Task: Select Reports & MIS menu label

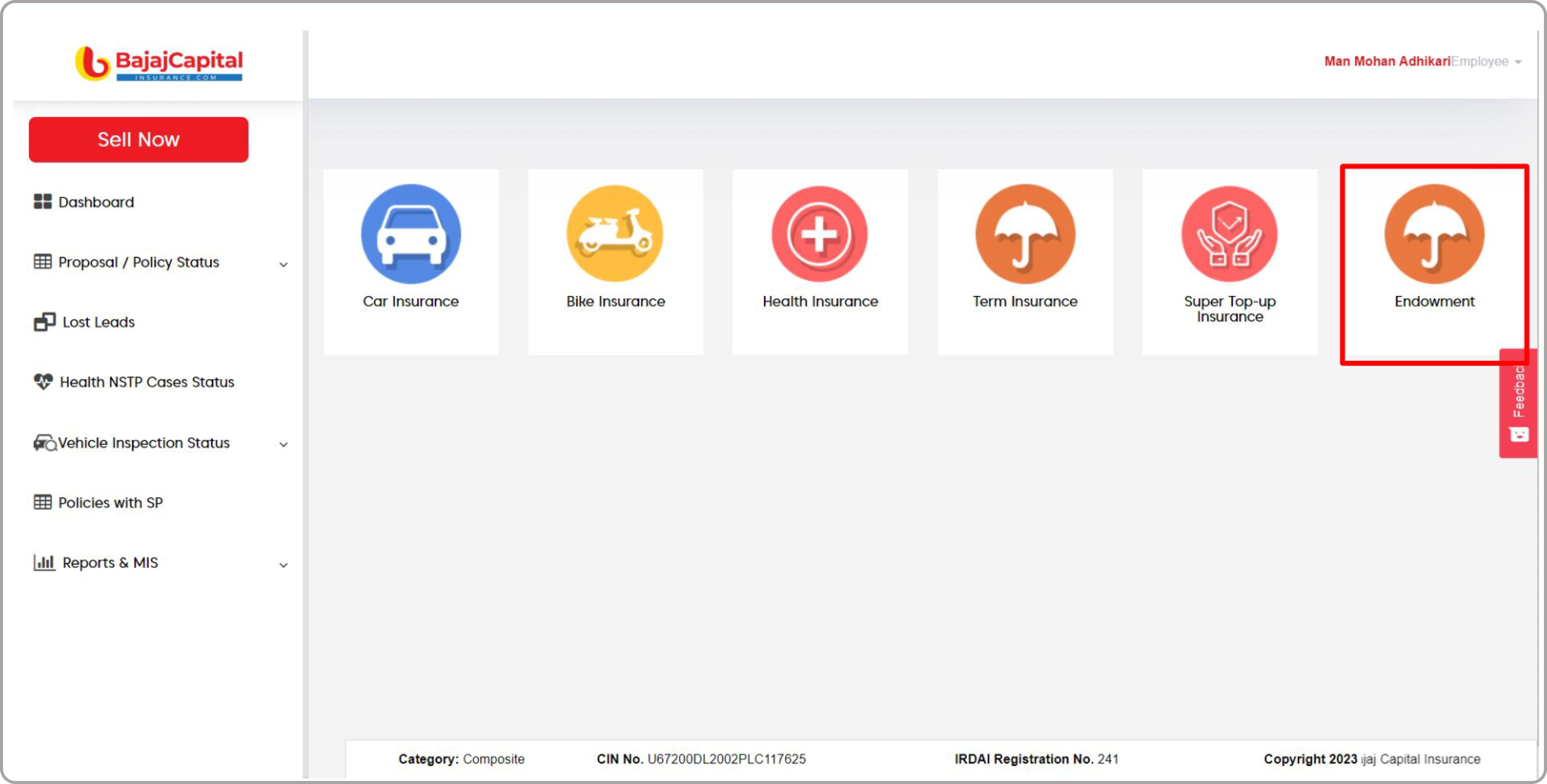Action: (x=111, y=562)
